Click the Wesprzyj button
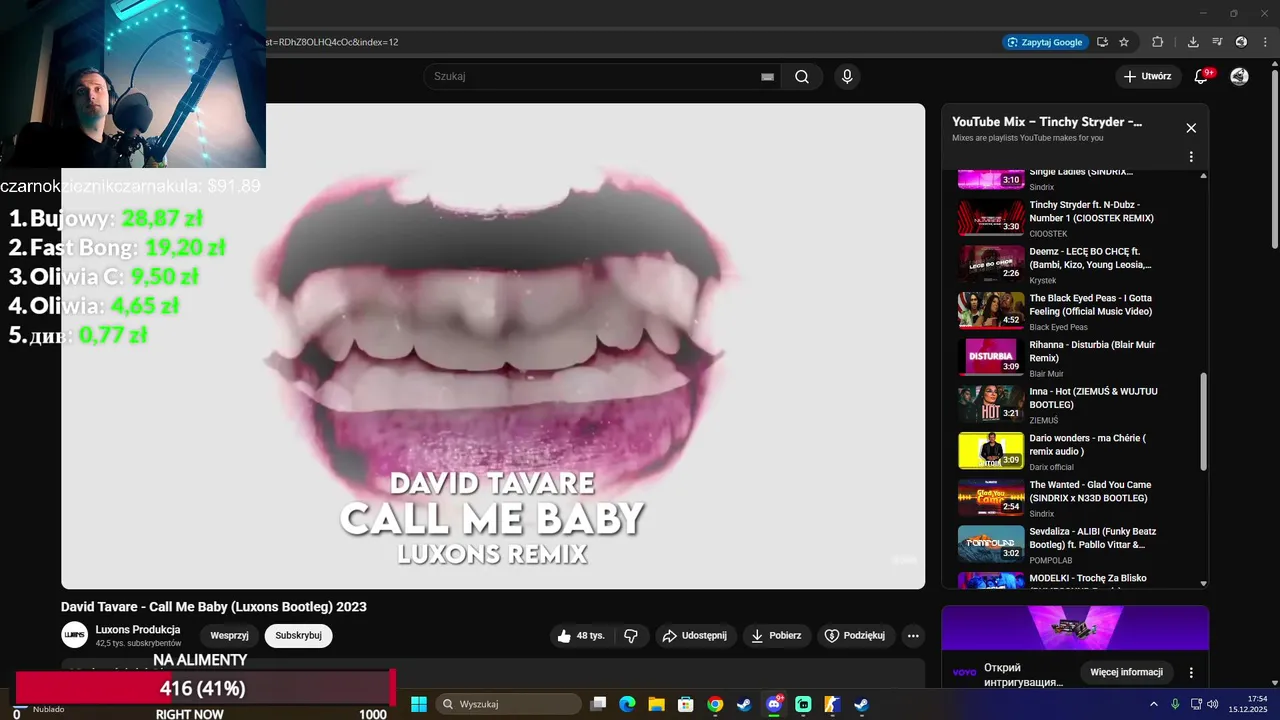This screenshot has width=1280, height=720. [x=229, y=635]
